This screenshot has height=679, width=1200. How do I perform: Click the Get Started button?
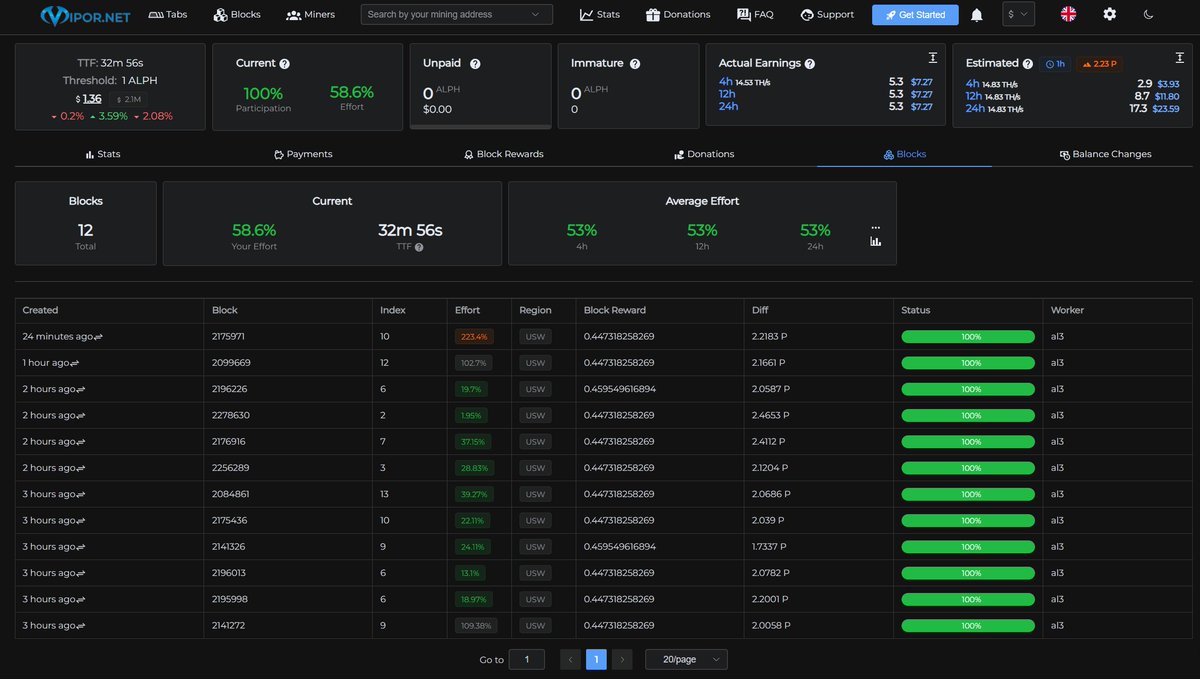click(x=915, y=15)
